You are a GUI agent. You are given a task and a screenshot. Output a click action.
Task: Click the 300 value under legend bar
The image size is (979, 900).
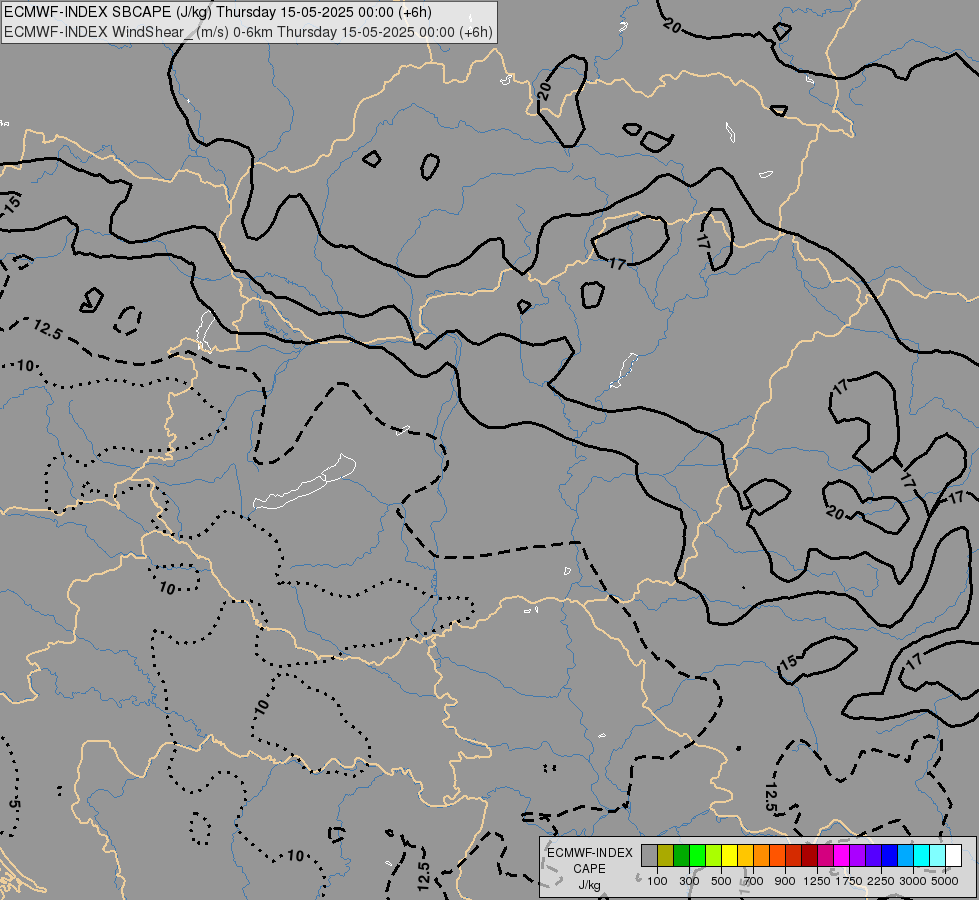pyautogui.click(x=689, y=881)
